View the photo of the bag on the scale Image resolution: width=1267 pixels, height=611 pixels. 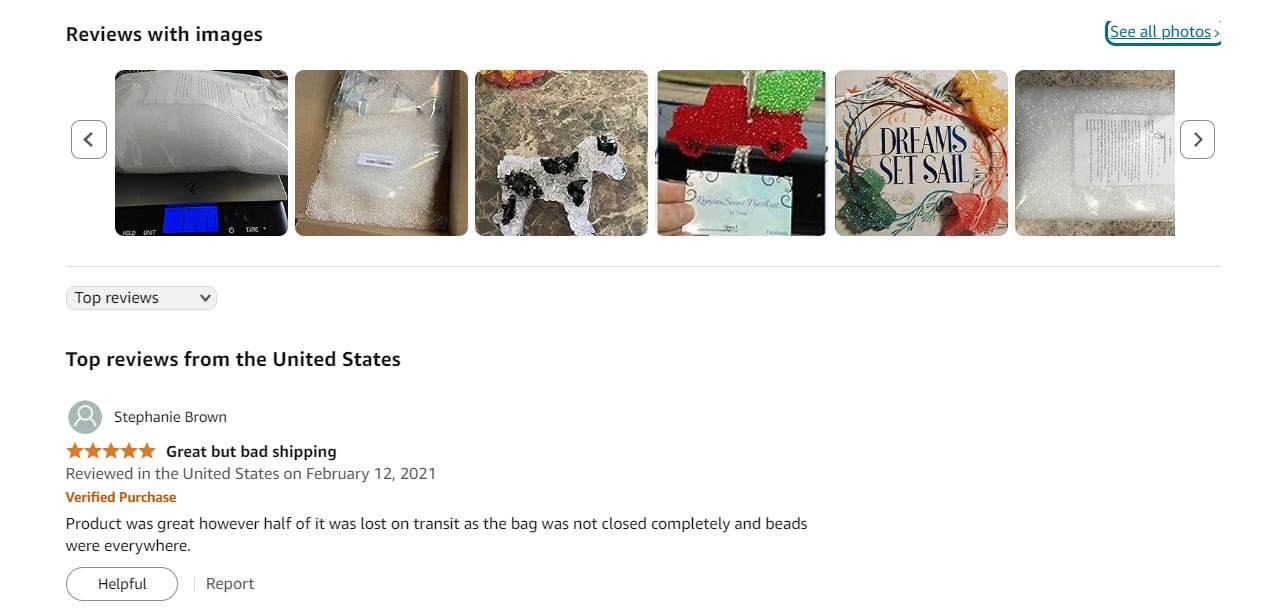point(201,153)
